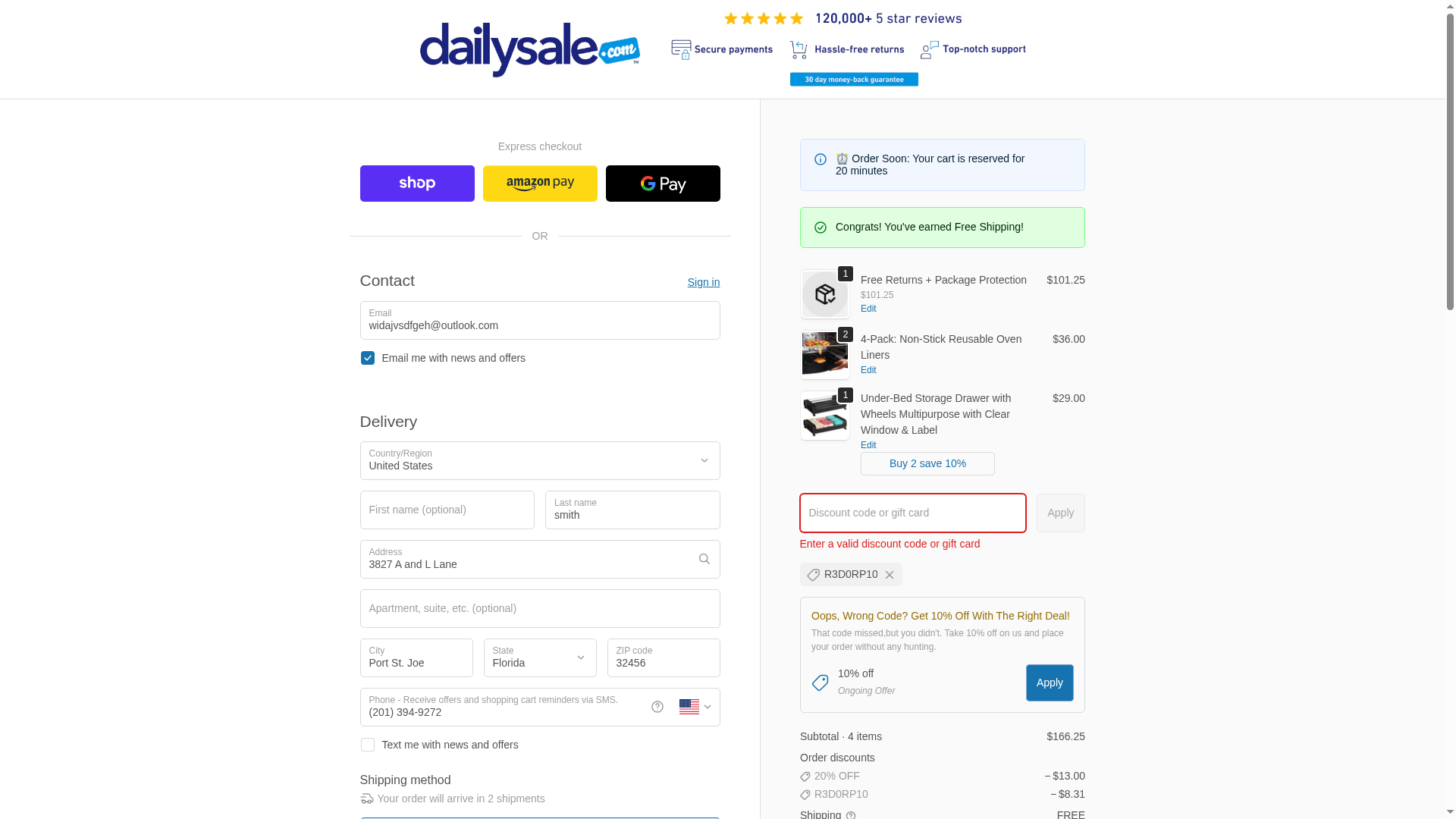Remove the R3D0RP10 discount code tag
This screenshot has width=1456, height=819.
point(890,575)
